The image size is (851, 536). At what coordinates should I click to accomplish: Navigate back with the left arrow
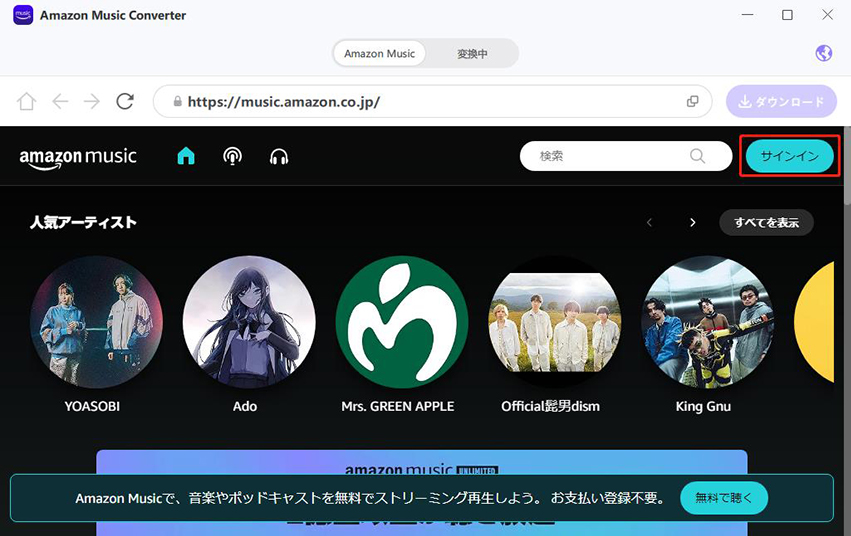60,101
